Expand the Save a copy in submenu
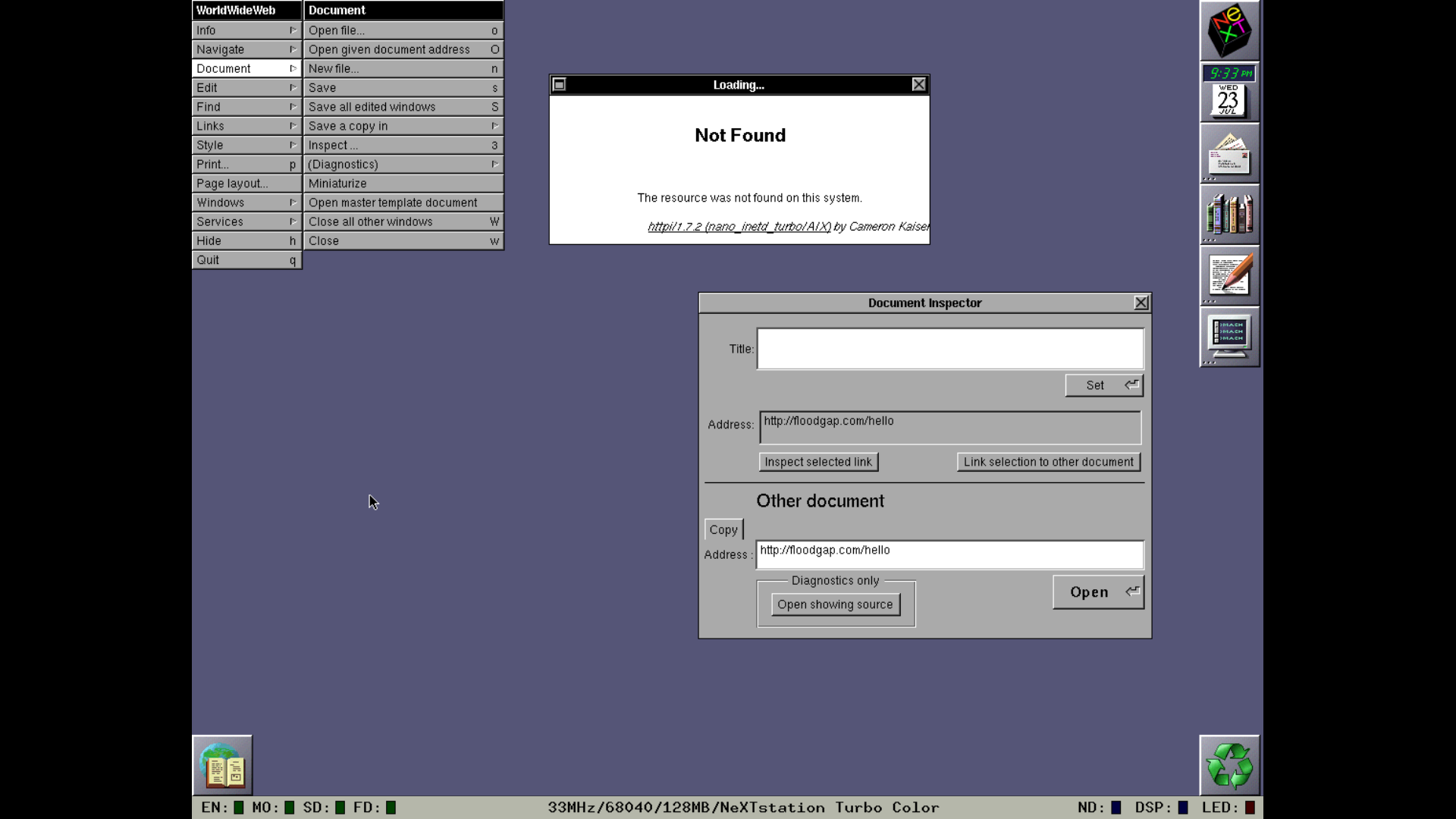The width and height of the screenshot is (1456, 819). [x=403, y=126]
